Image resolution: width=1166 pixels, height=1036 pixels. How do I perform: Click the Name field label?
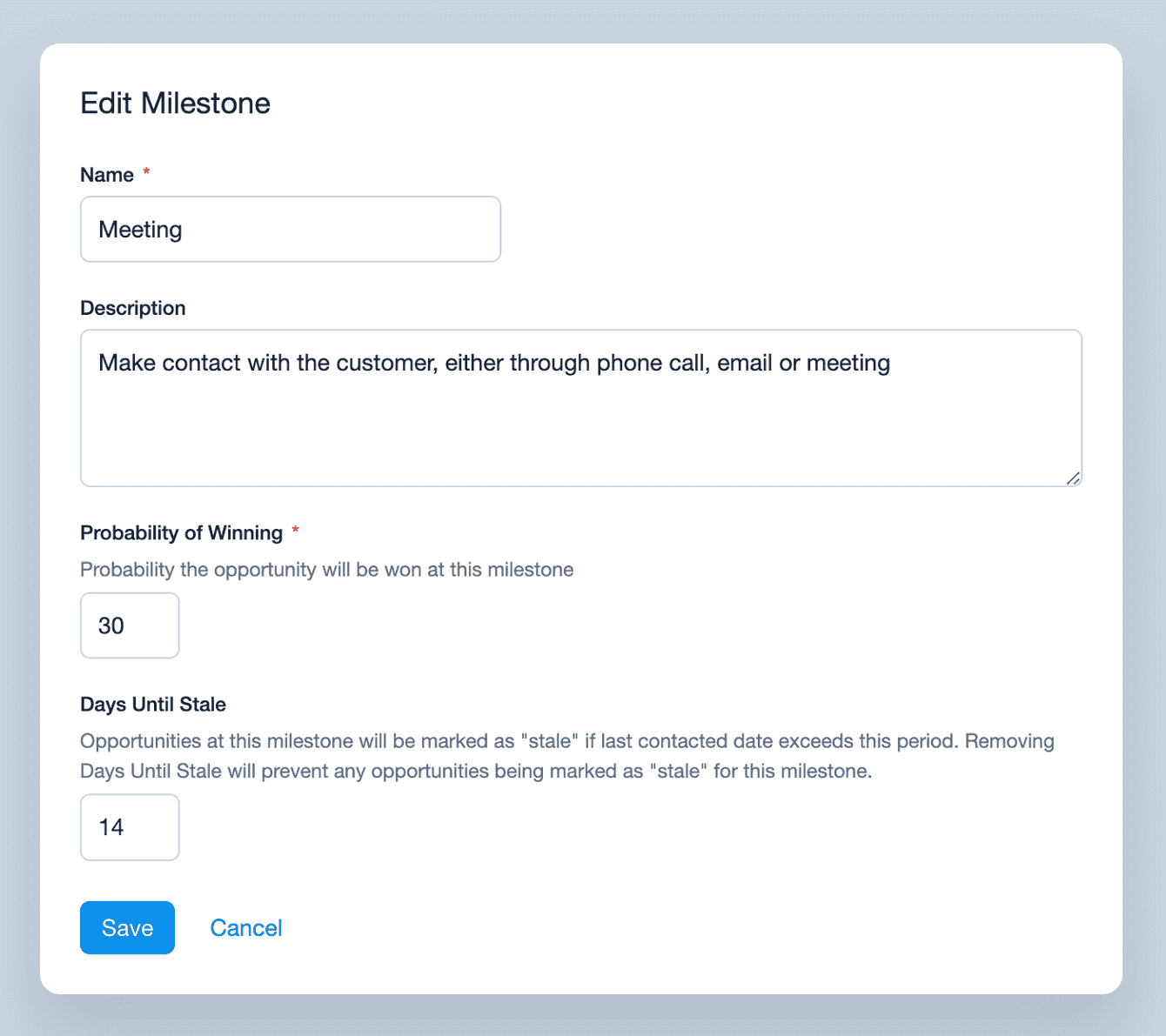[107, 175]
